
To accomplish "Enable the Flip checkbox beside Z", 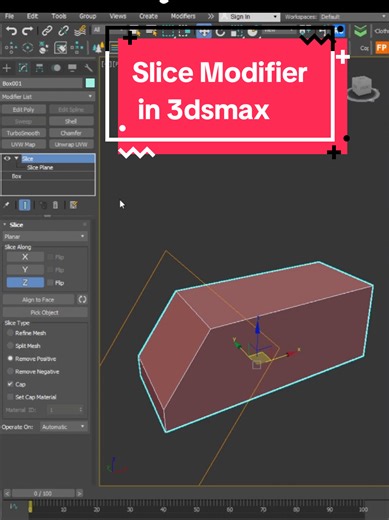I will 50,283.
